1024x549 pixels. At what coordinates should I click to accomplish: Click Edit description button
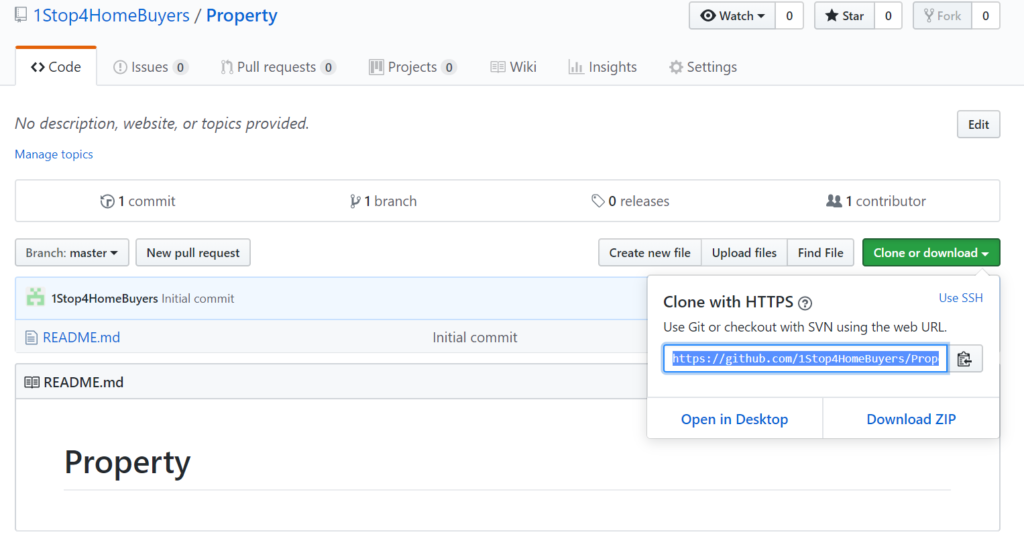click(978, 125)
